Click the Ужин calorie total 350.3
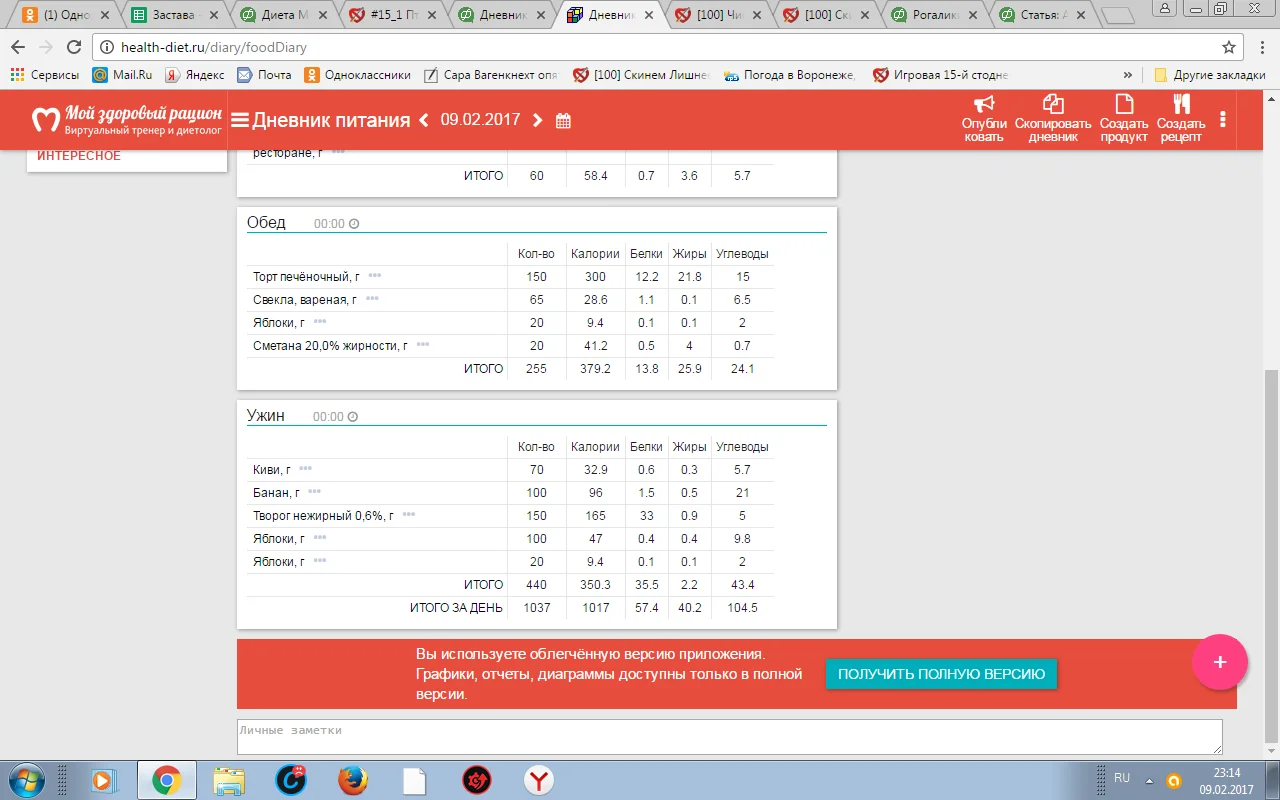Image resolution: width=1280 pixels, height=800 pixels. click(x=596, y=585)
